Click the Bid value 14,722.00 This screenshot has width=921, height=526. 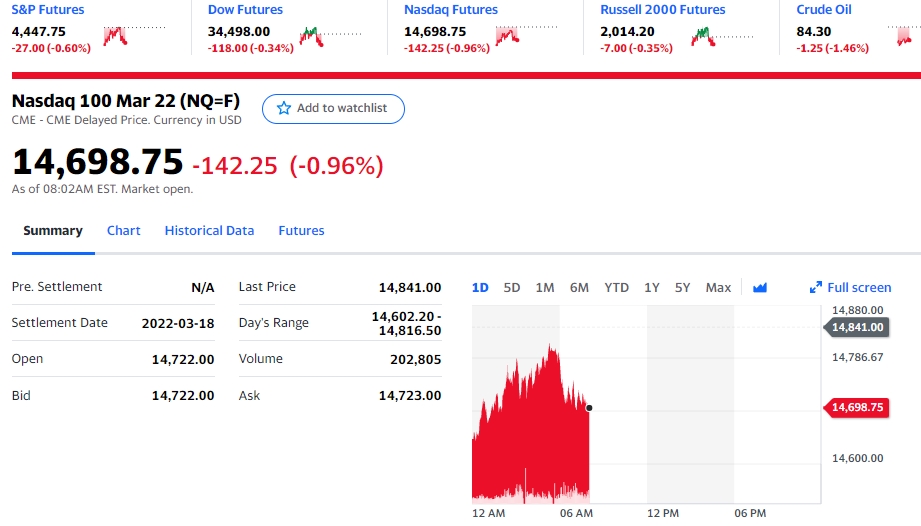click(x=183, y=396)
